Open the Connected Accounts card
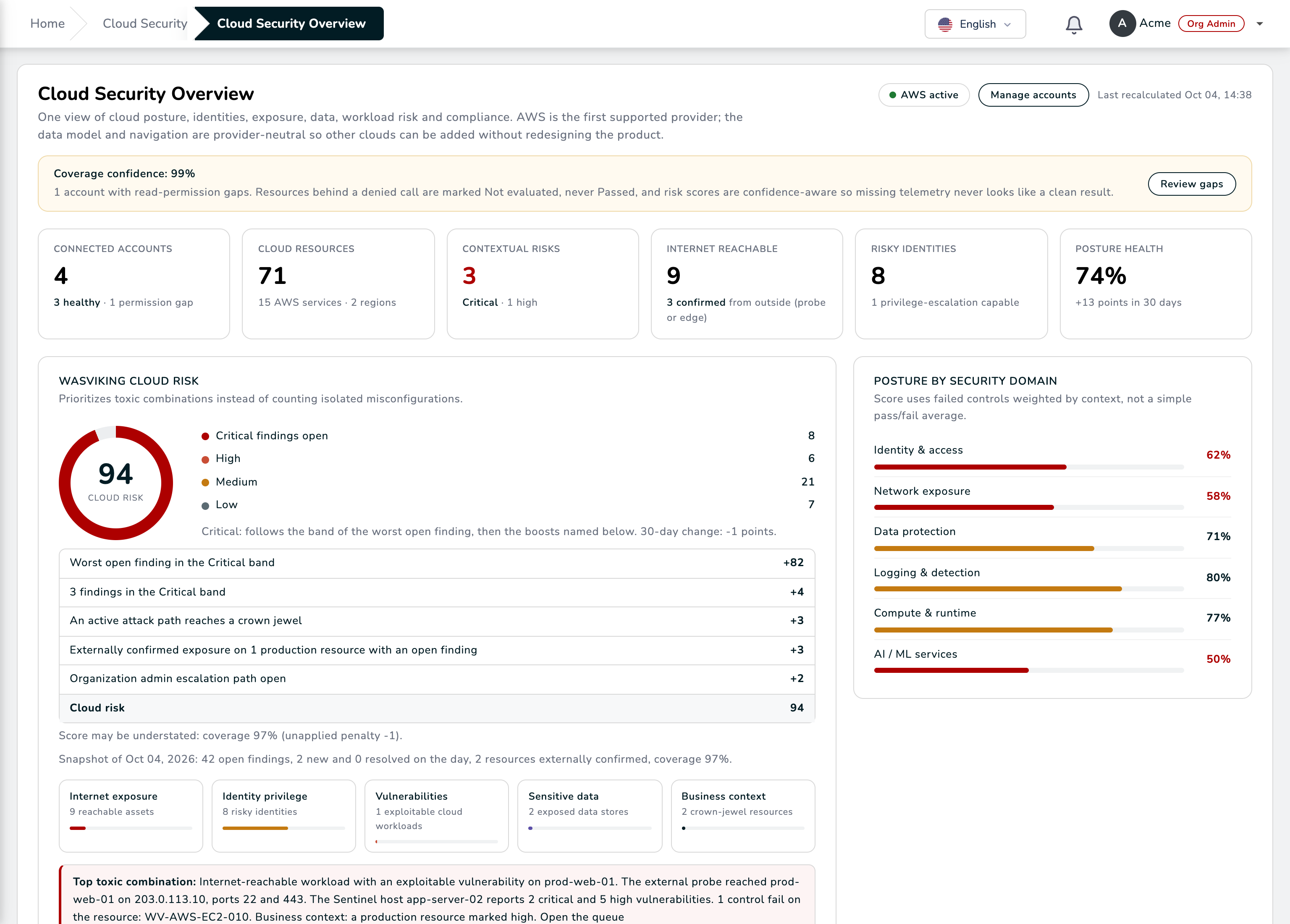 134,284
